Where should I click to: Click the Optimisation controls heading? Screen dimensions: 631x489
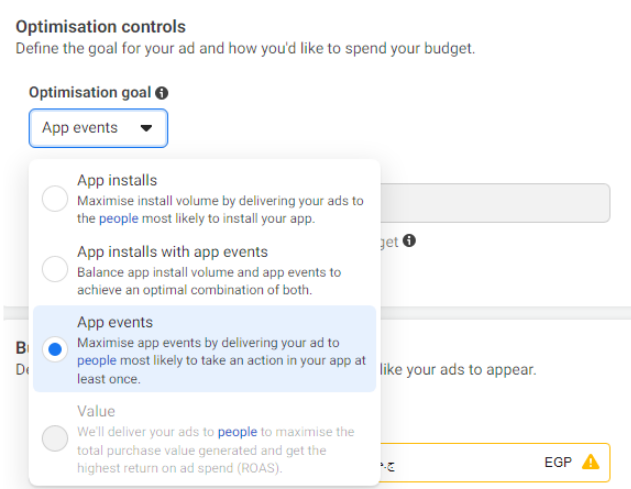point(101,27)
